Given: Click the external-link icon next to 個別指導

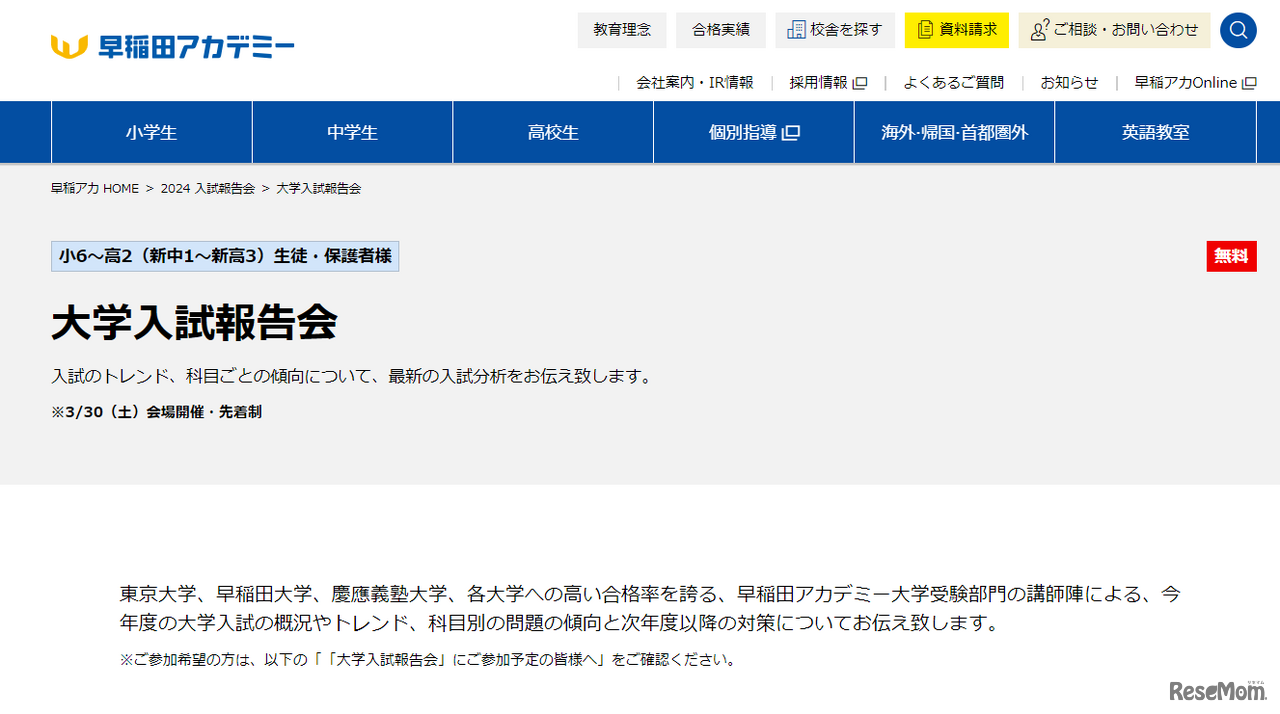Looking at the screenshot, I should click(789, 131).
